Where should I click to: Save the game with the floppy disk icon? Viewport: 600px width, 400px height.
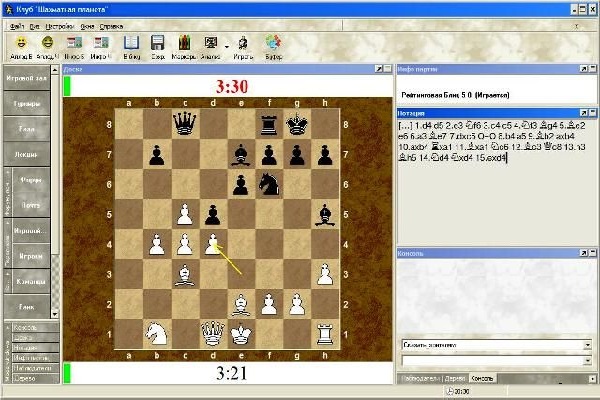point(158,42)
